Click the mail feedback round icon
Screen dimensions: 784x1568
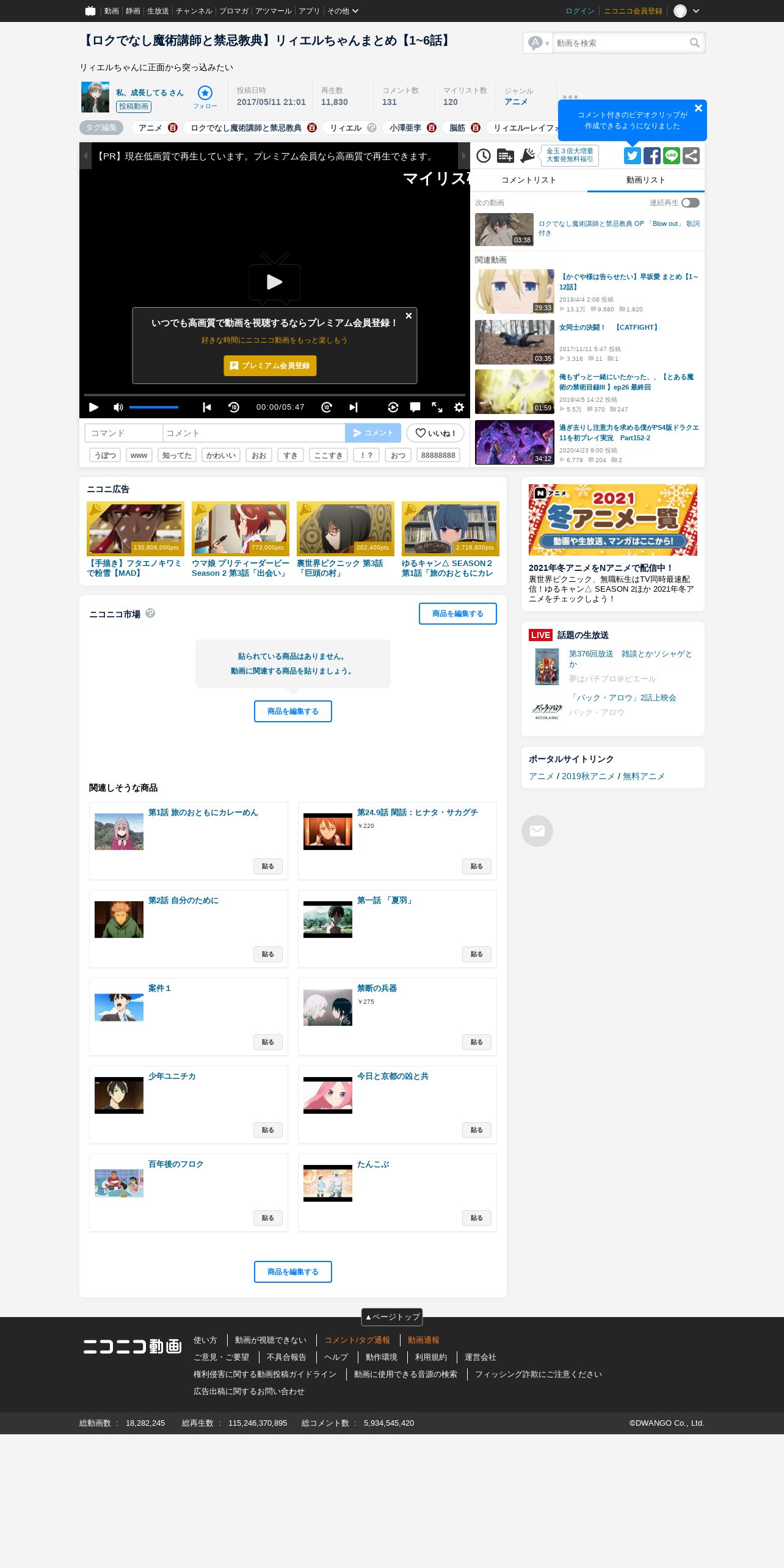click(x=537, y=831)
